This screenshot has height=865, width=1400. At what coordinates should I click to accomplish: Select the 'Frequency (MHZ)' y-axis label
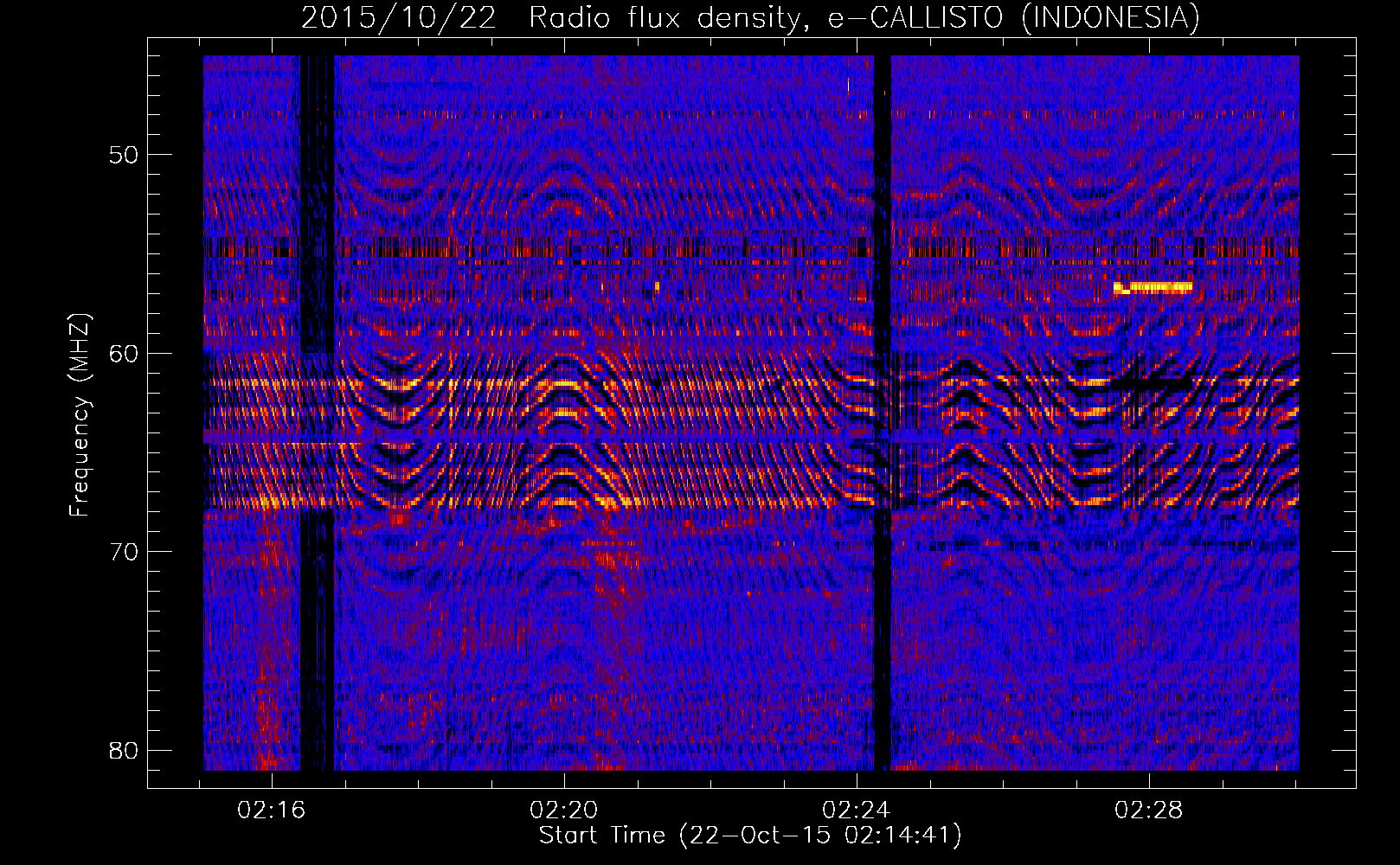(80, 415)
